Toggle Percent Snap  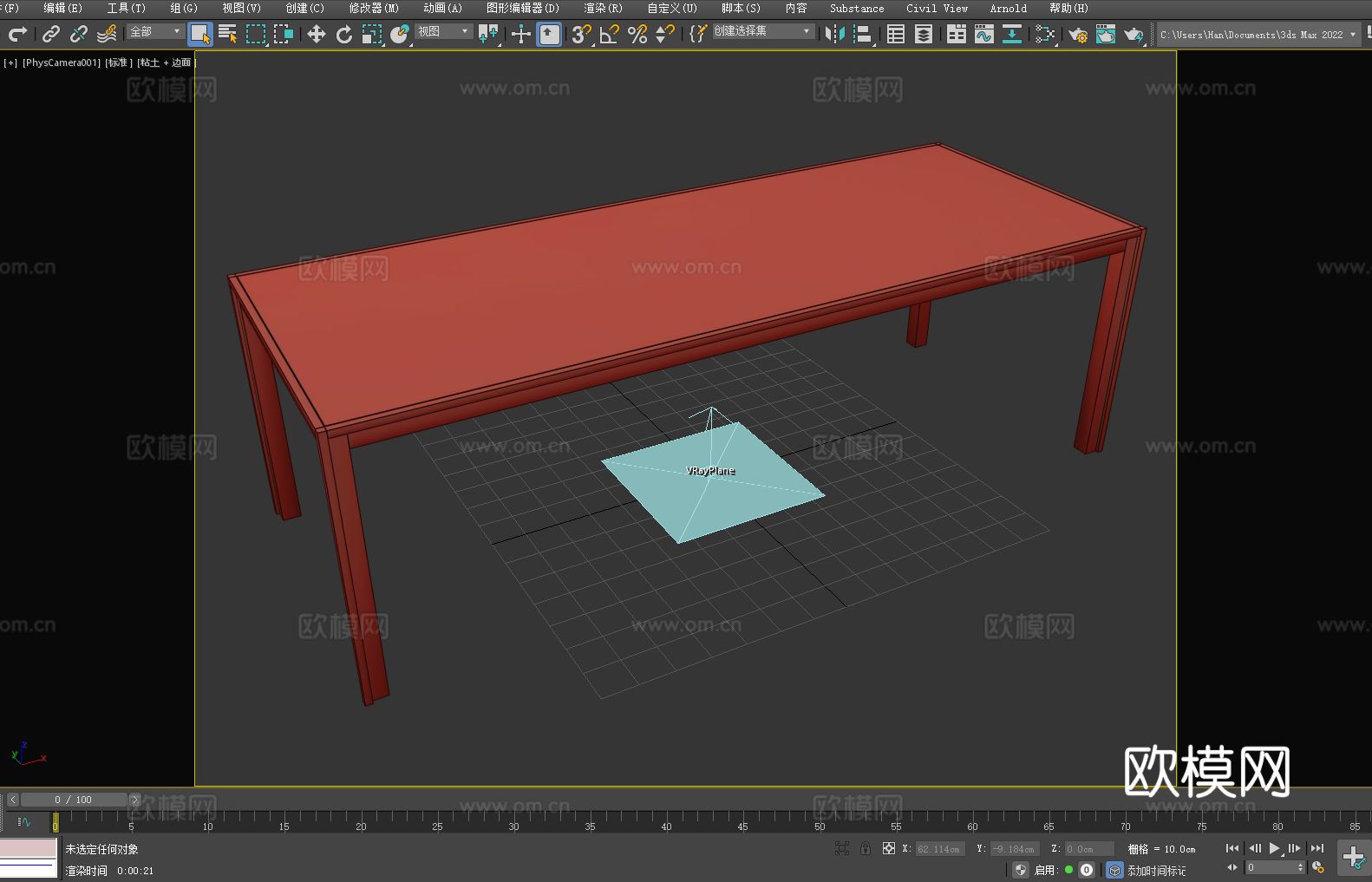tap(637, 34)
